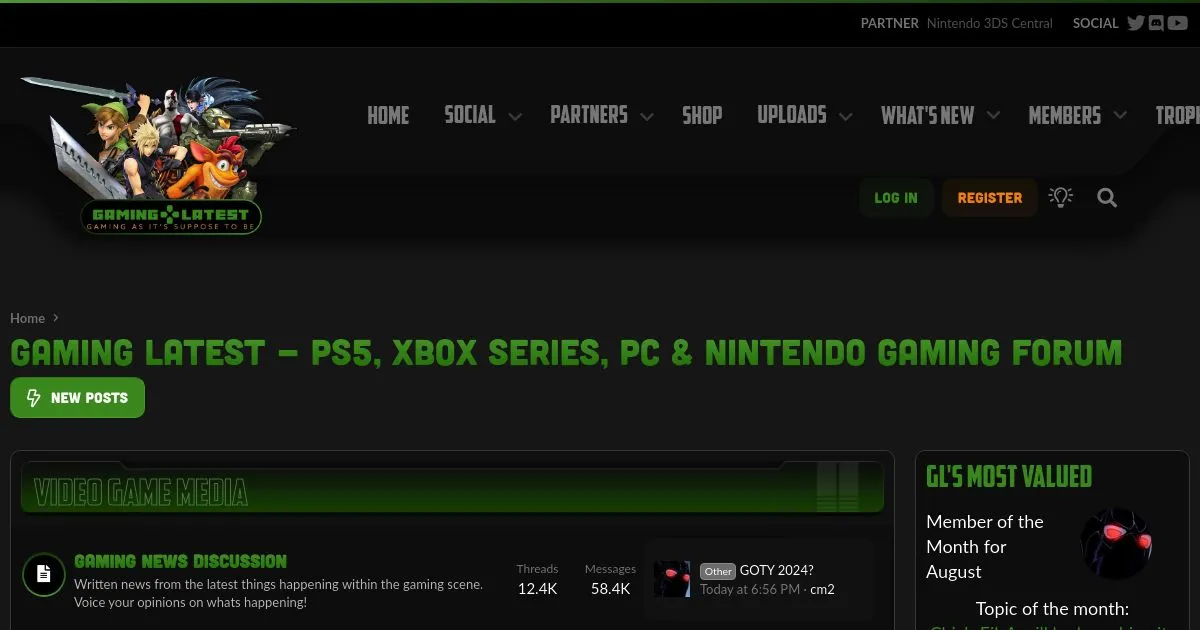Expand the Social menu chevron

coord(515,117)
